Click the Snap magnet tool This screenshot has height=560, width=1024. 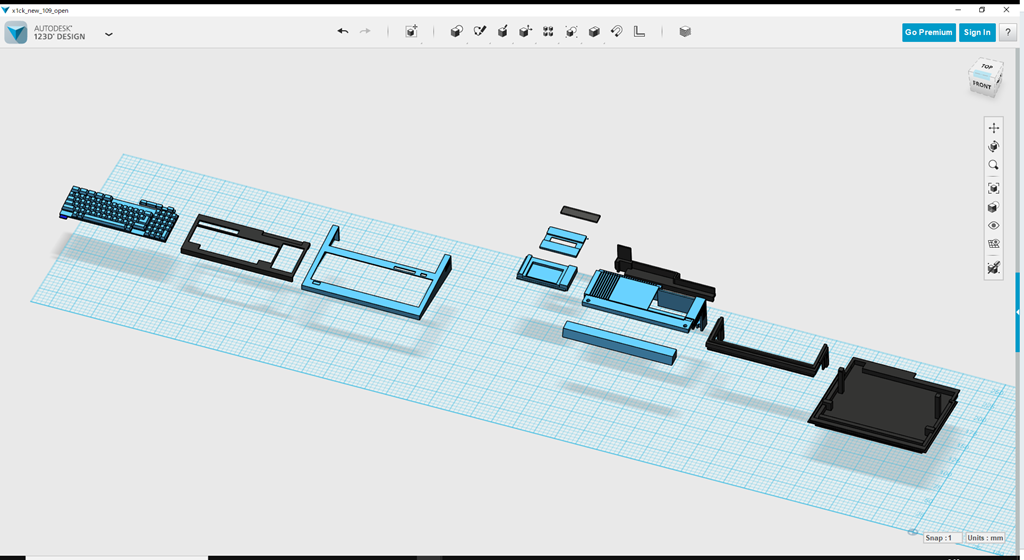pyautogui.click(x=617, y=32)
